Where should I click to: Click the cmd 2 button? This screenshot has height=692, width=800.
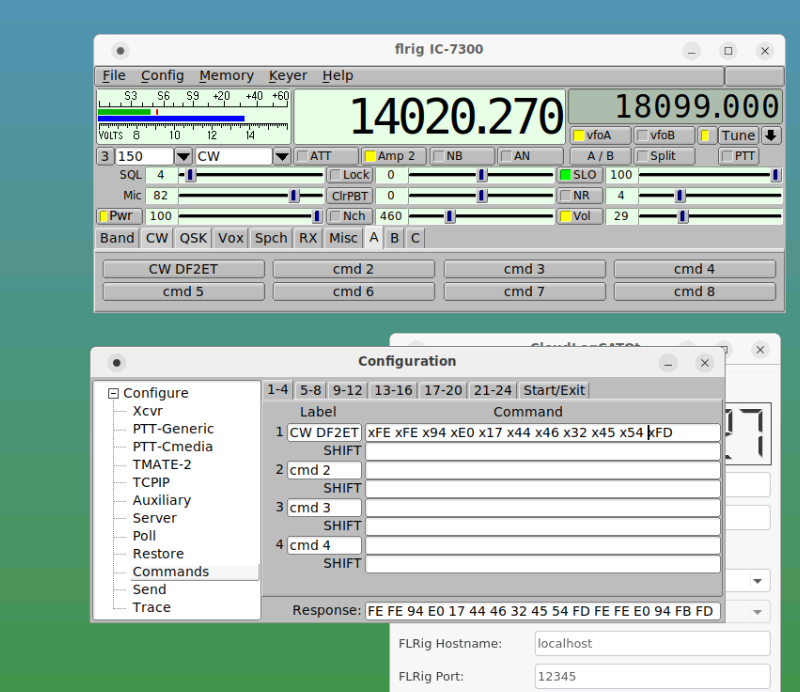coord(354,269)
